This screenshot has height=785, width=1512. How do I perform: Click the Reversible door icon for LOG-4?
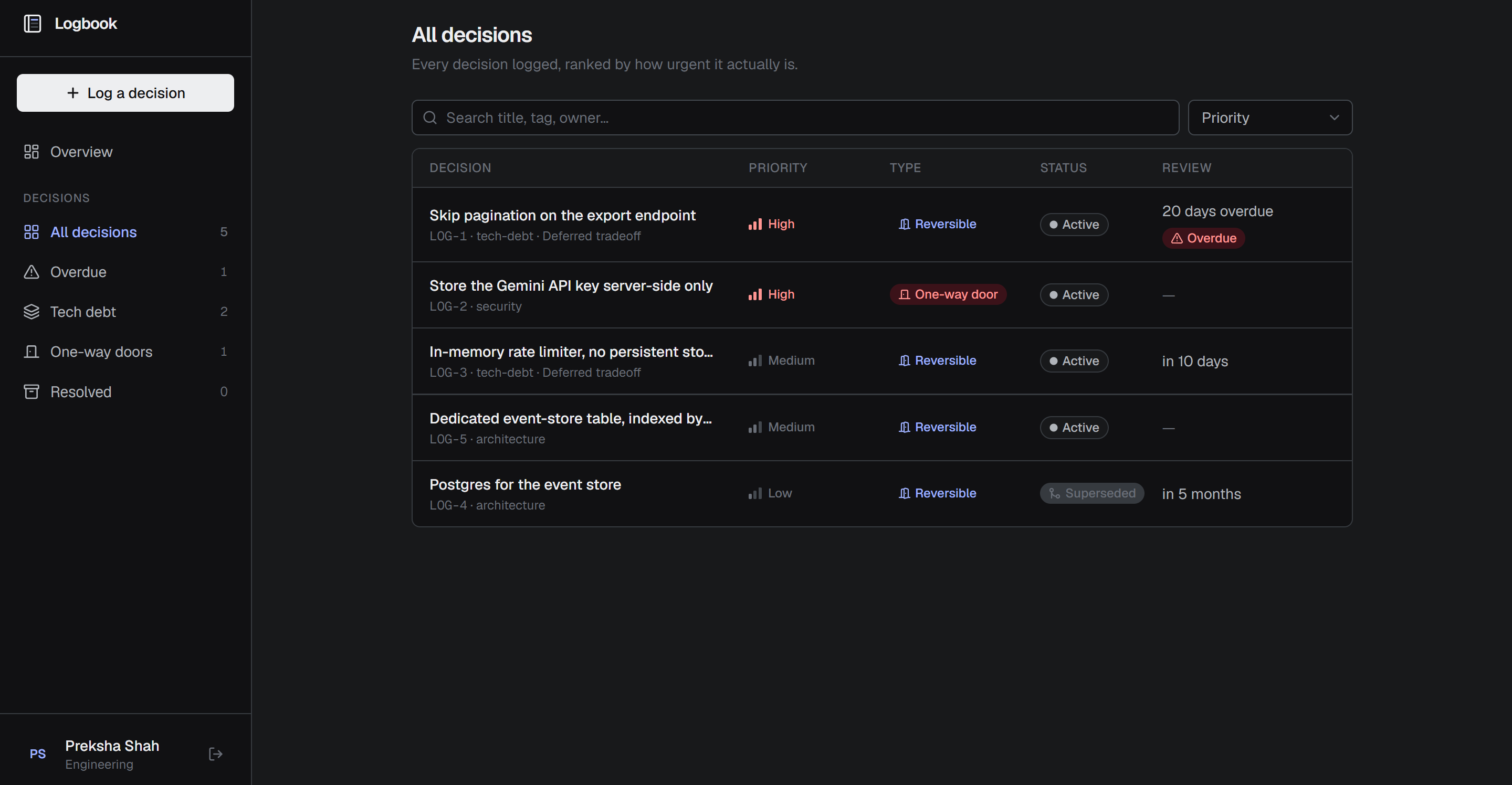pyautogui.click(x=905, y=493)
